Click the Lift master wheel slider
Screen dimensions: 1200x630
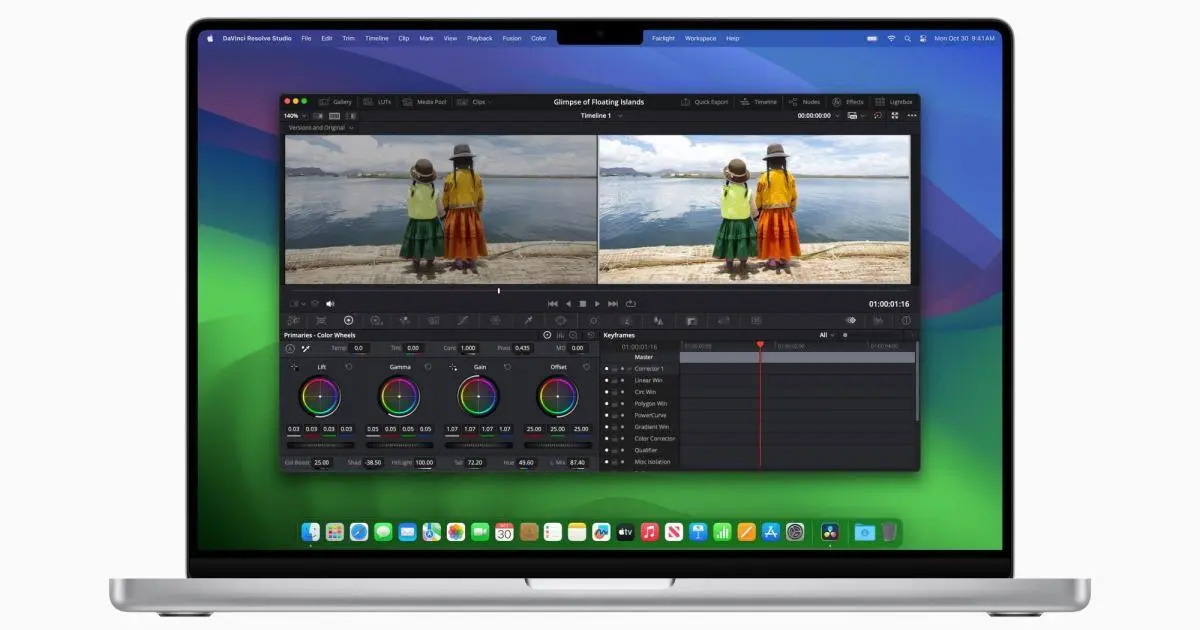tap(319, 445)
